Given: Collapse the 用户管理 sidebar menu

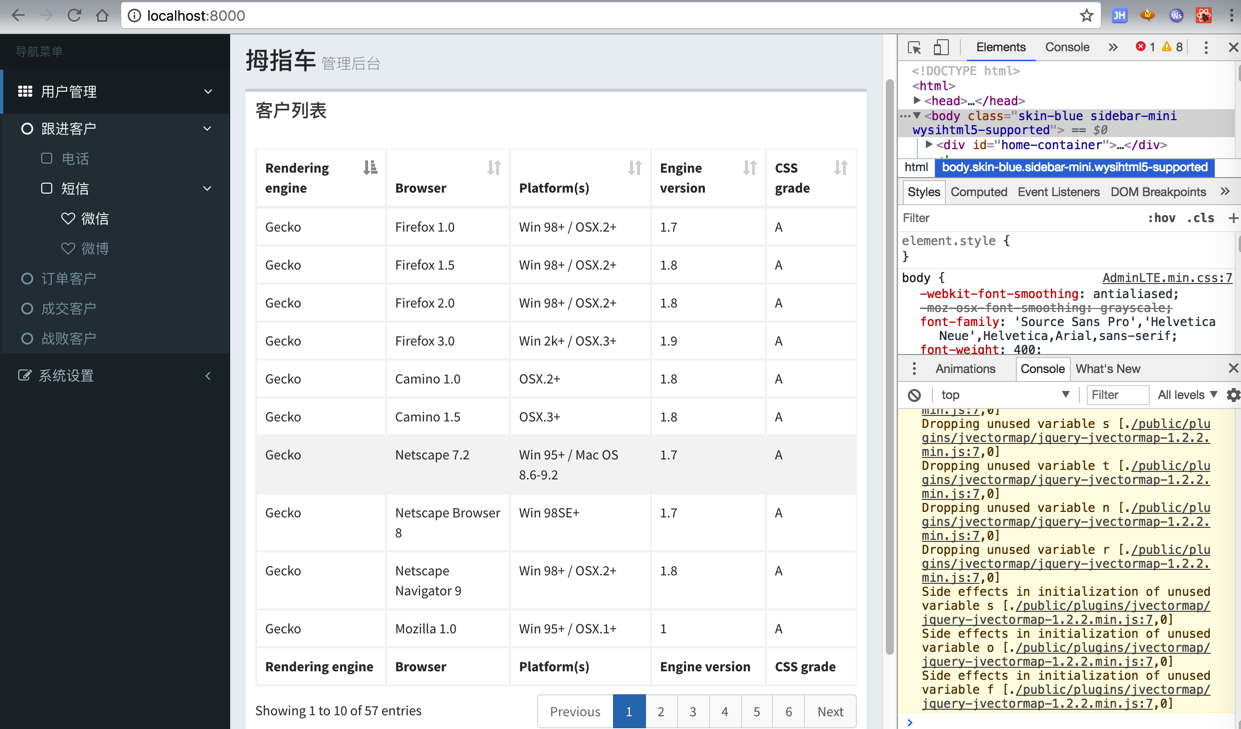Looking at the screenshot, I should click(116, 91).
